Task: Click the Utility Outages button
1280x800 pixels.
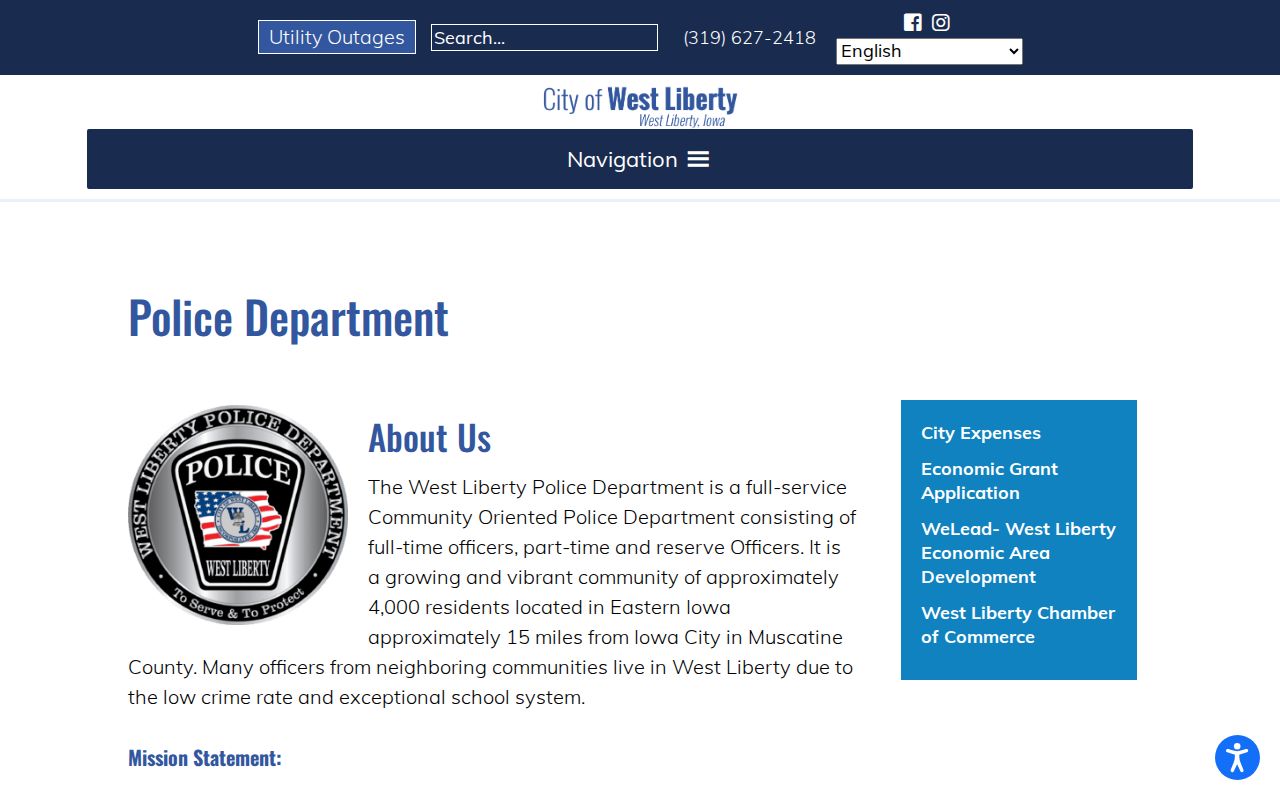Action: [337, 37]
